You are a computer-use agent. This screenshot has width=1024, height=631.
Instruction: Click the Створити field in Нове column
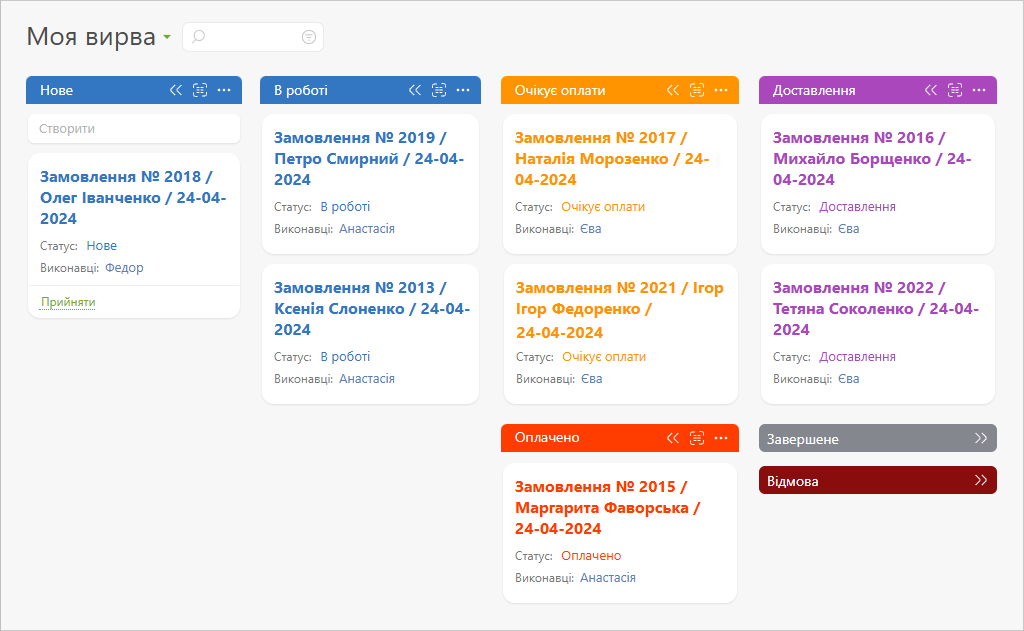point(134,129)
